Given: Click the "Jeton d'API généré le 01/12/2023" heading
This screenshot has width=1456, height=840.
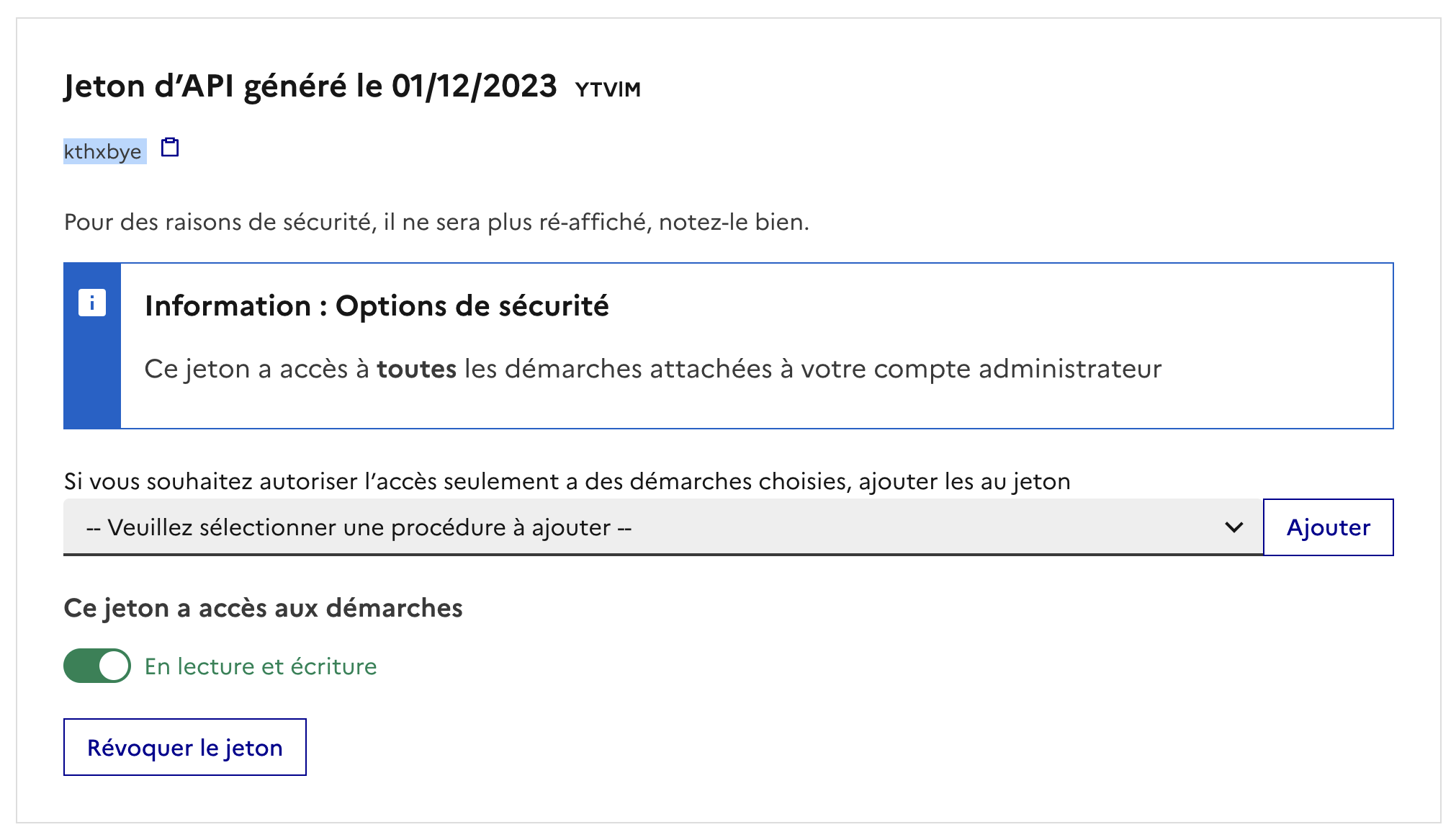Looking at the screenshot, I should [x=310, y=86].
